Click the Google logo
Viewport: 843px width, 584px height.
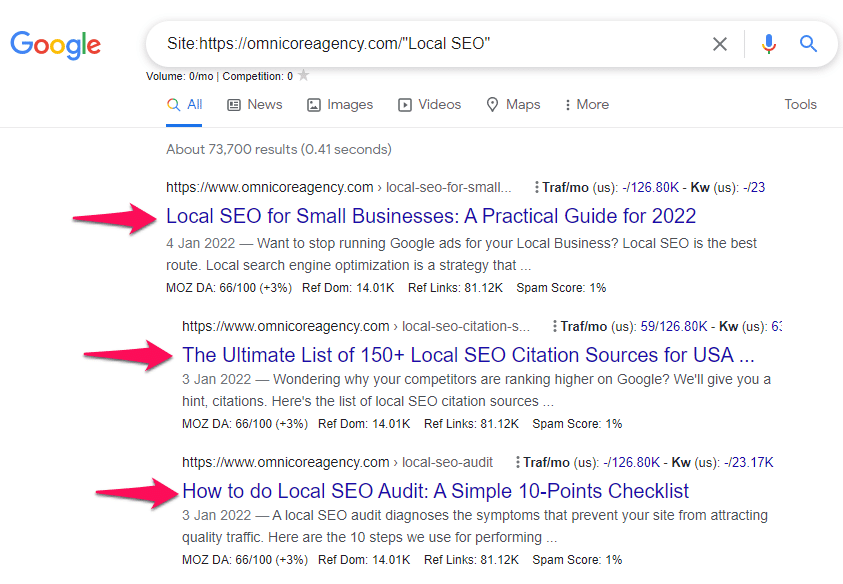coord(55,45)
